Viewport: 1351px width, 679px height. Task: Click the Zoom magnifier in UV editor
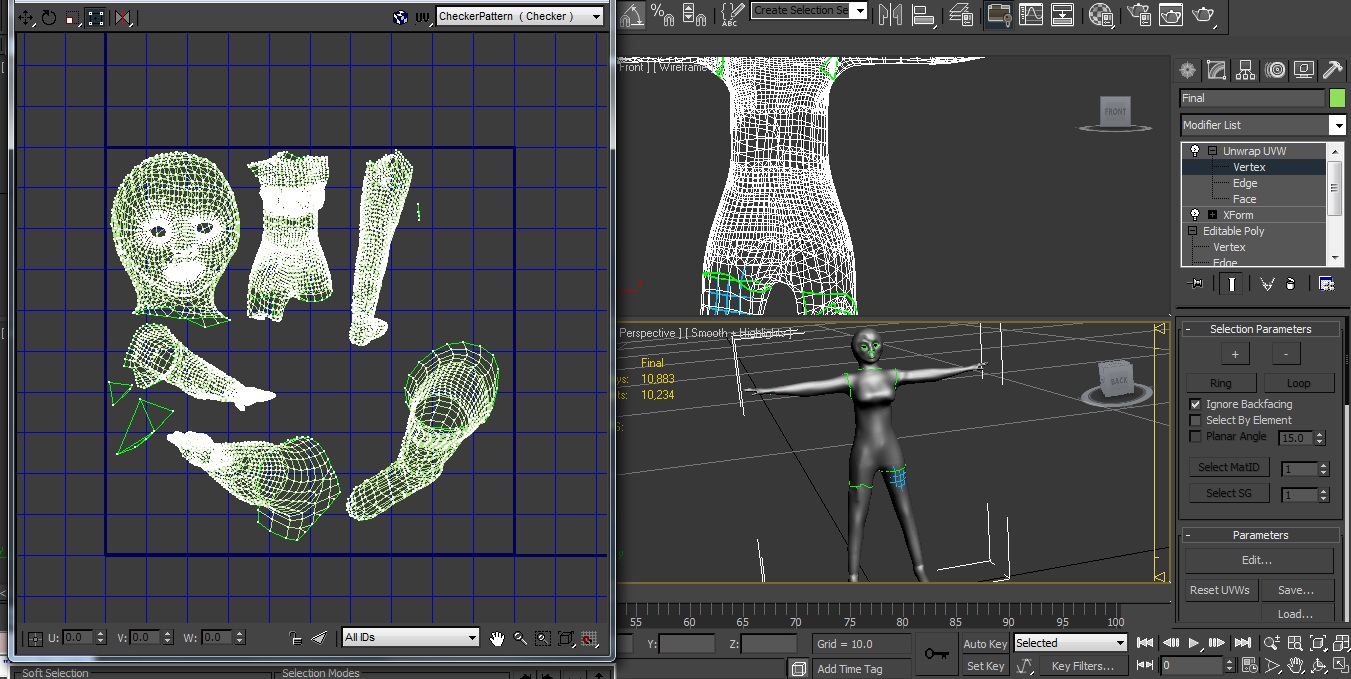click(x=520, y=638)
